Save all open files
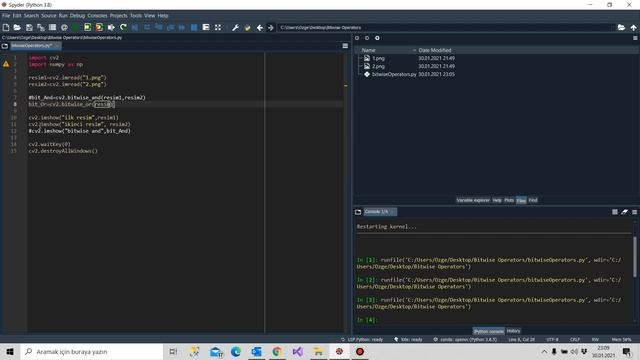Viewport: 640px width, 360px height. (41, 27)
